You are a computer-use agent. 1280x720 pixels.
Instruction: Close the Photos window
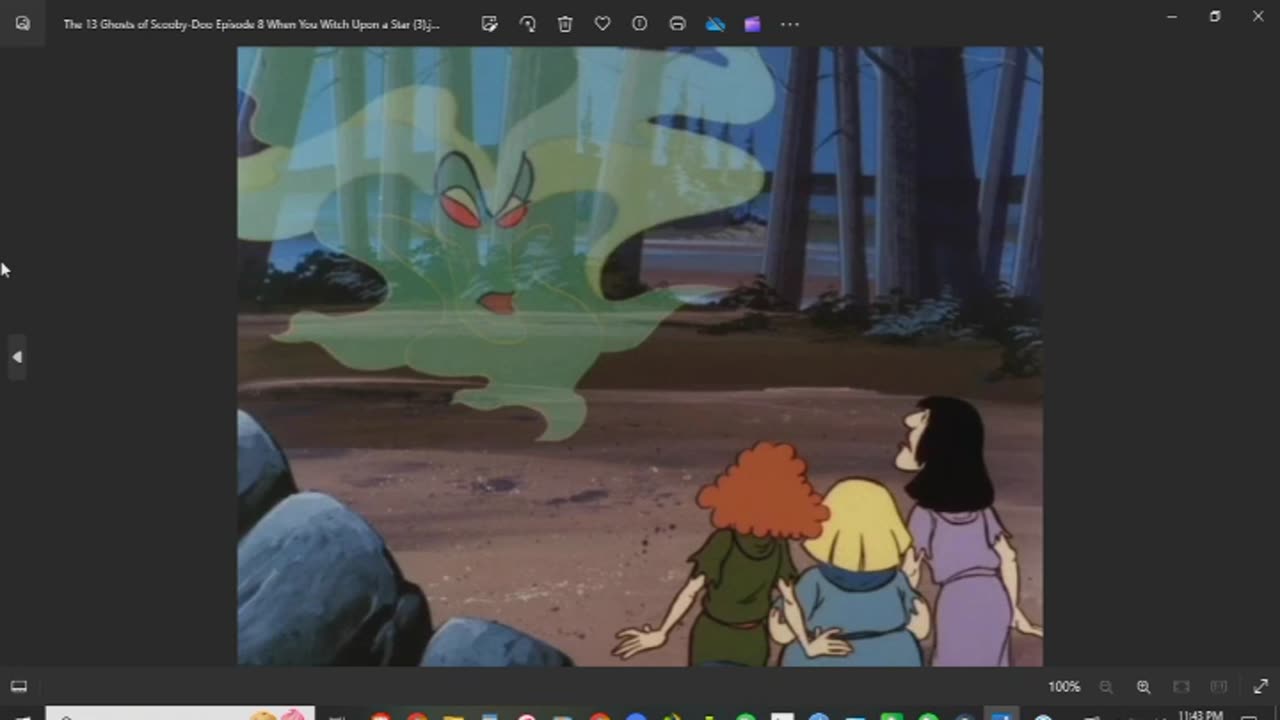click(1258, 16)
